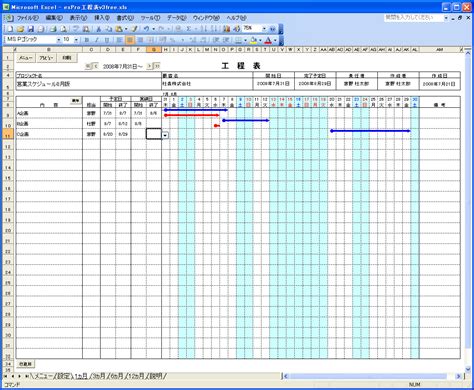Click the small button in 内容 header
474x390 pixels.
(76, 100)
